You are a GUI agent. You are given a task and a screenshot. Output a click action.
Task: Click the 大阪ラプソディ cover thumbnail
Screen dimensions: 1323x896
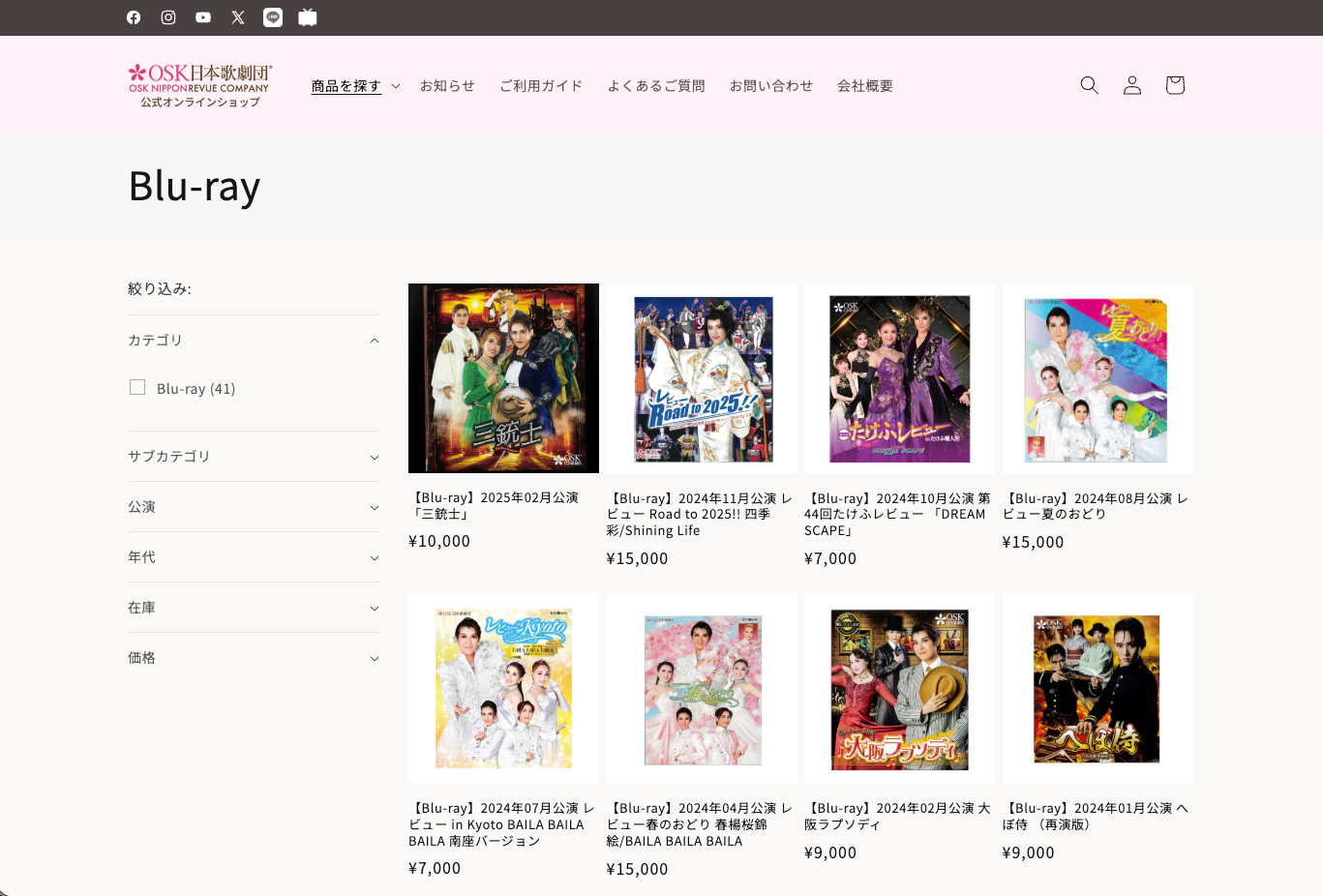click(x=899, y=688)
